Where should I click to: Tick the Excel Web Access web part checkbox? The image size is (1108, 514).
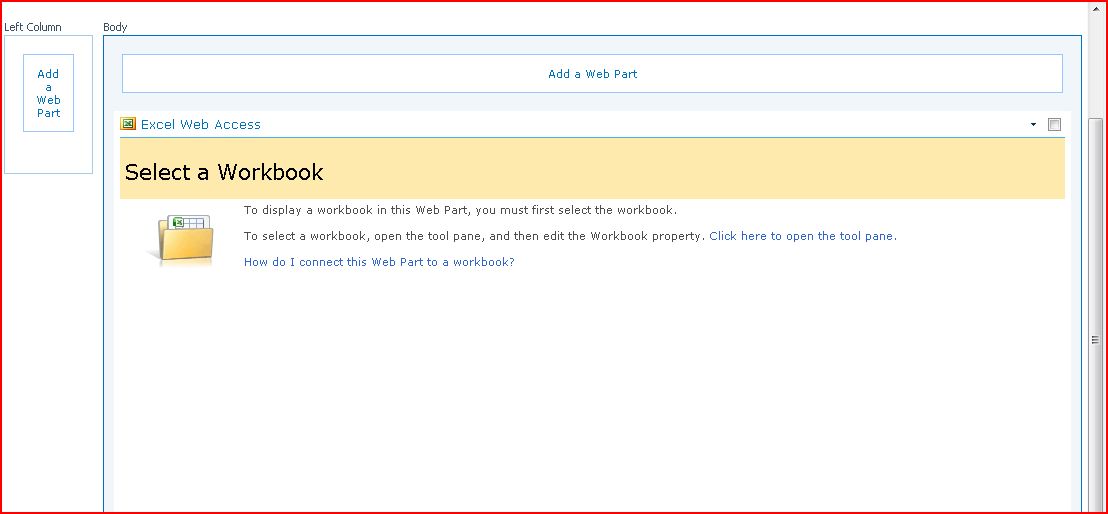(1054, 124)
